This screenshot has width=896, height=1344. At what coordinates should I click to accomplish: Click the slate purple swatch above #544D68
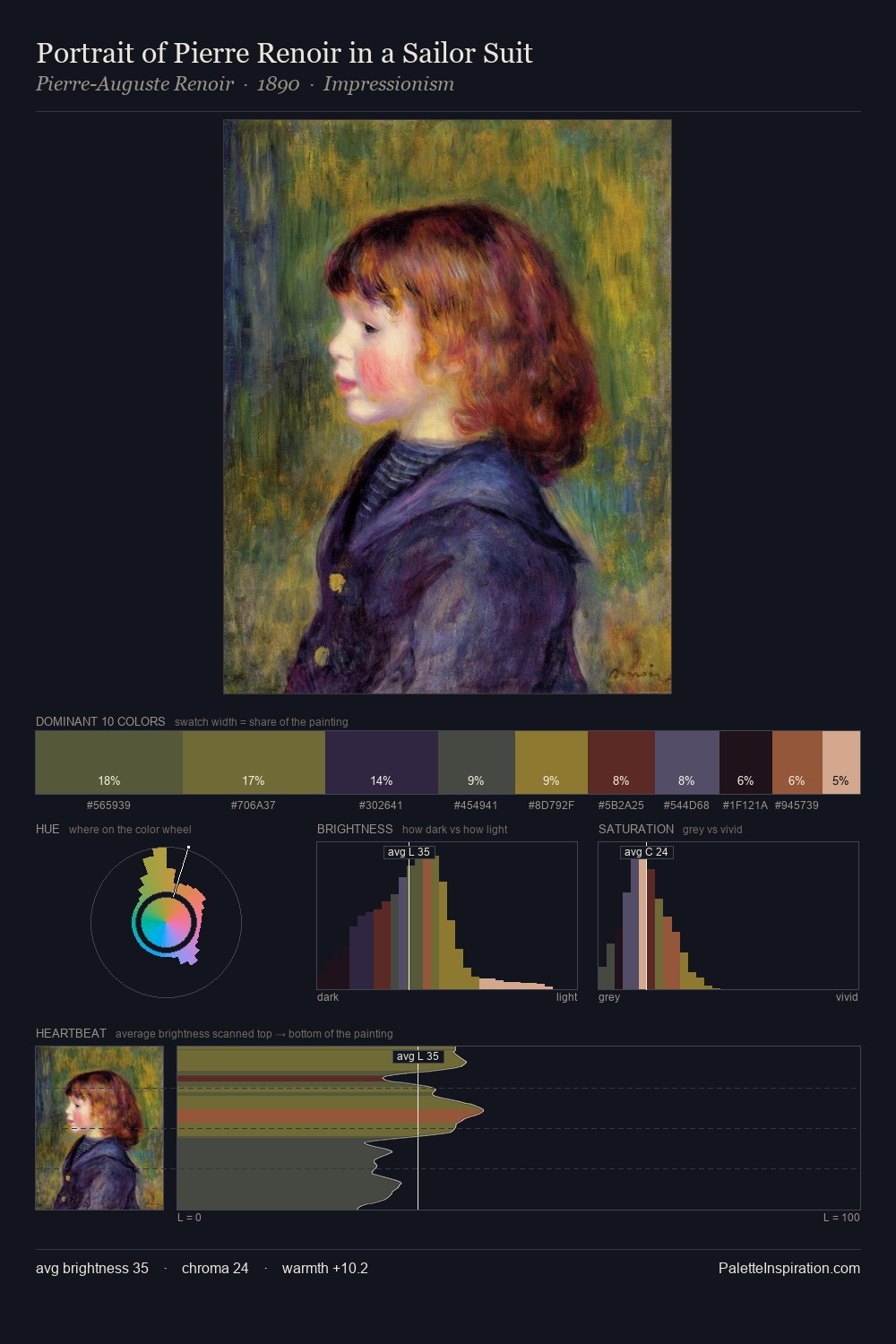[x=687, y=762]
